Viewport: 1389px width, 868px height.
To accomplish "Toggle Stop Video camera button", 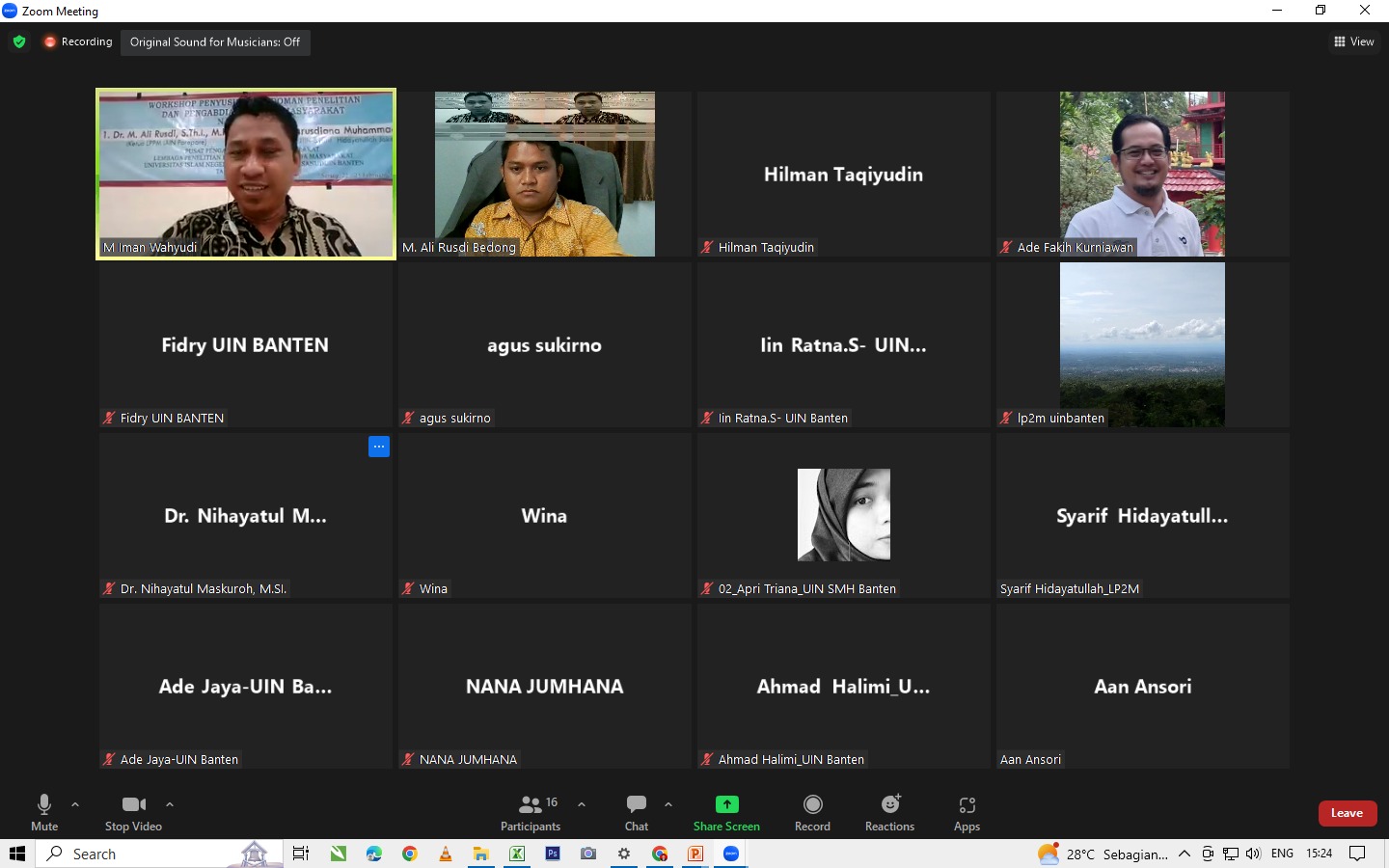I will [133, 805].
